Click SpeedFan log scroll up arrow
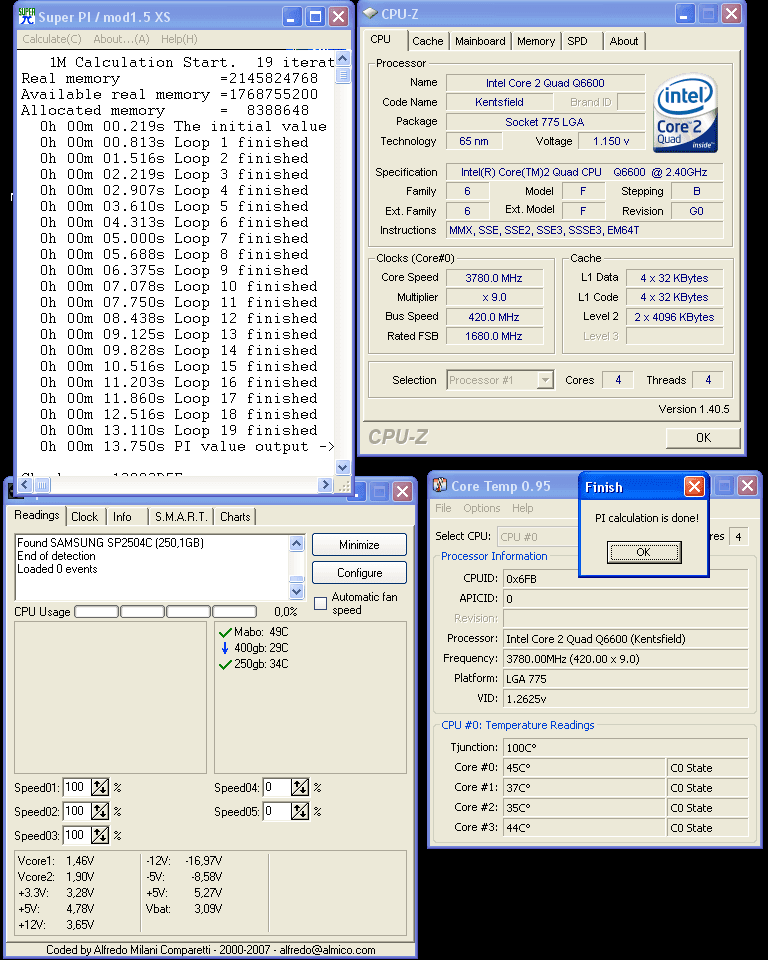 point(296,543)
